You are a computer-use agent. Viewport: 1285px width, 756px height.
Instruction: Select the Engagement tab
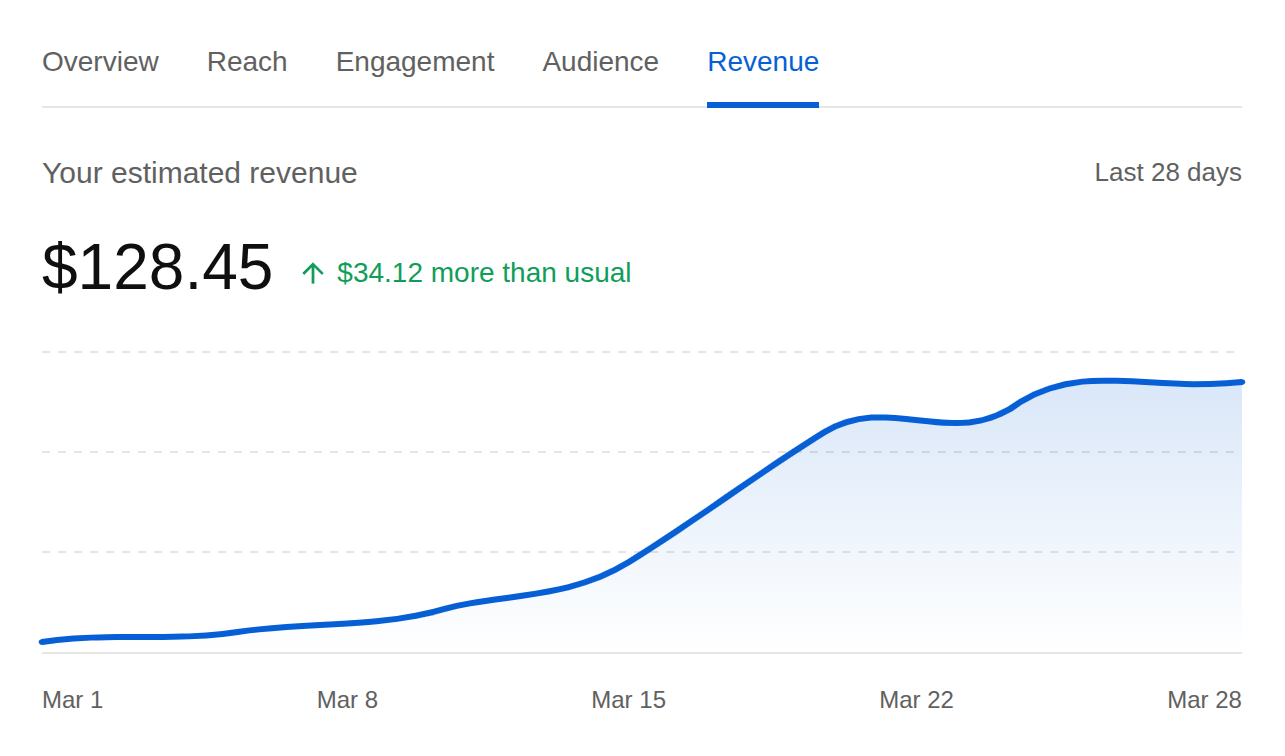(x=415, y=62)
